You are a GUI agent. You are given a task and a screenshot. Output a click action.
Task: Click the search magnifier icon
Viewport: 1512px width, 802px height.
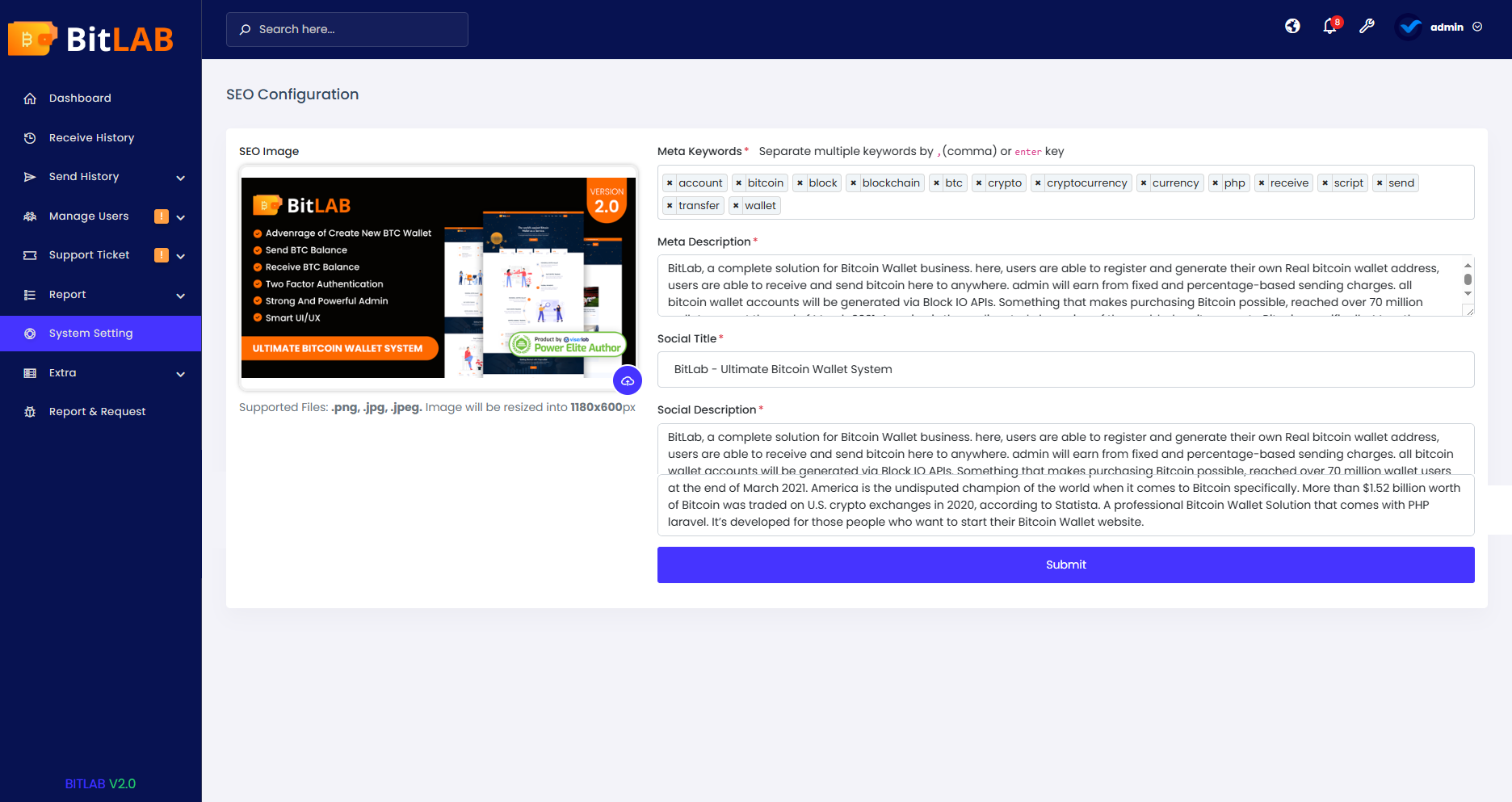245,29
